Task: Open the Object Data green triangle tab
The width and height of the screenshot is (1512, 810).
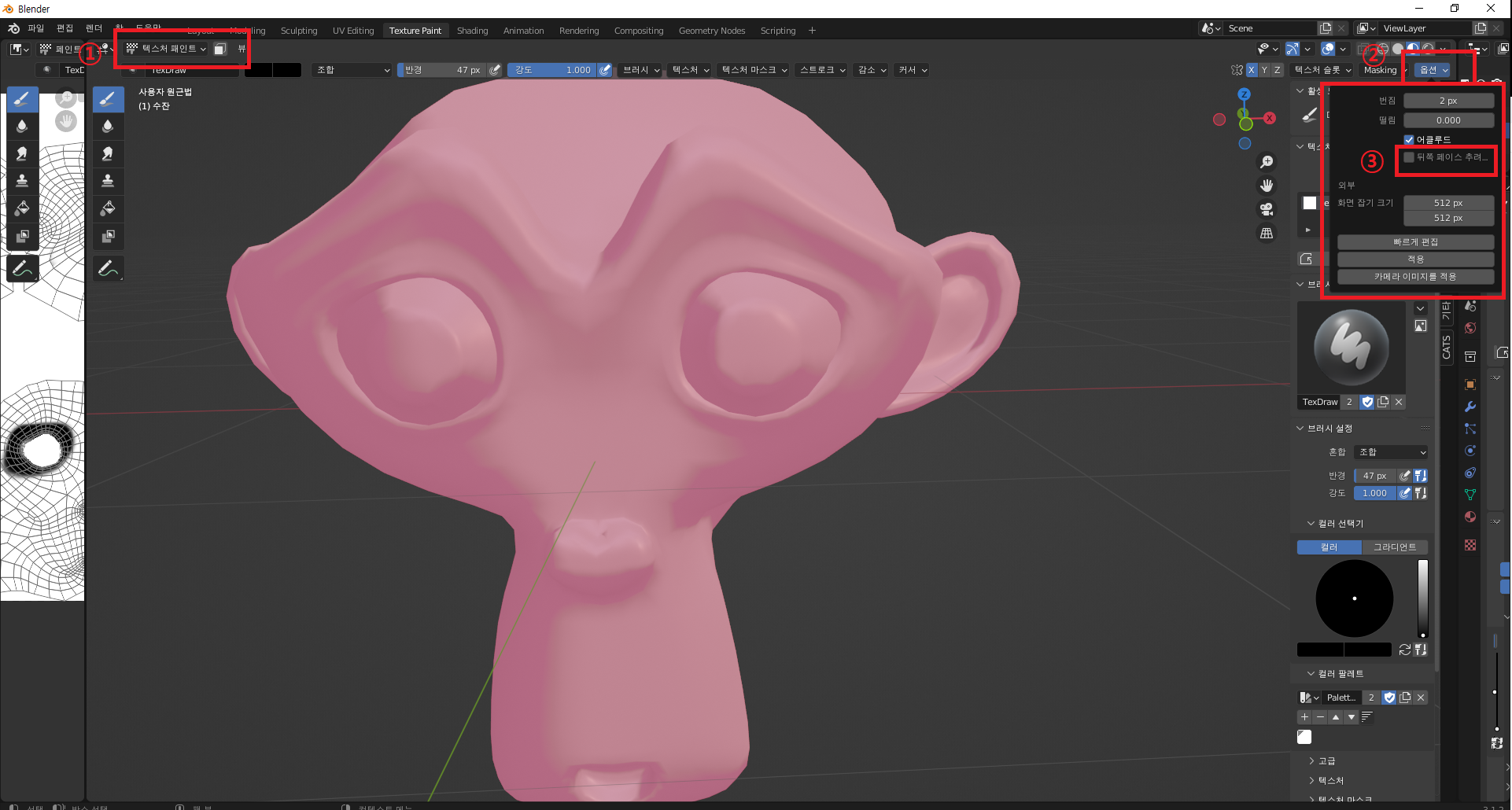Action: [1470, 495]
